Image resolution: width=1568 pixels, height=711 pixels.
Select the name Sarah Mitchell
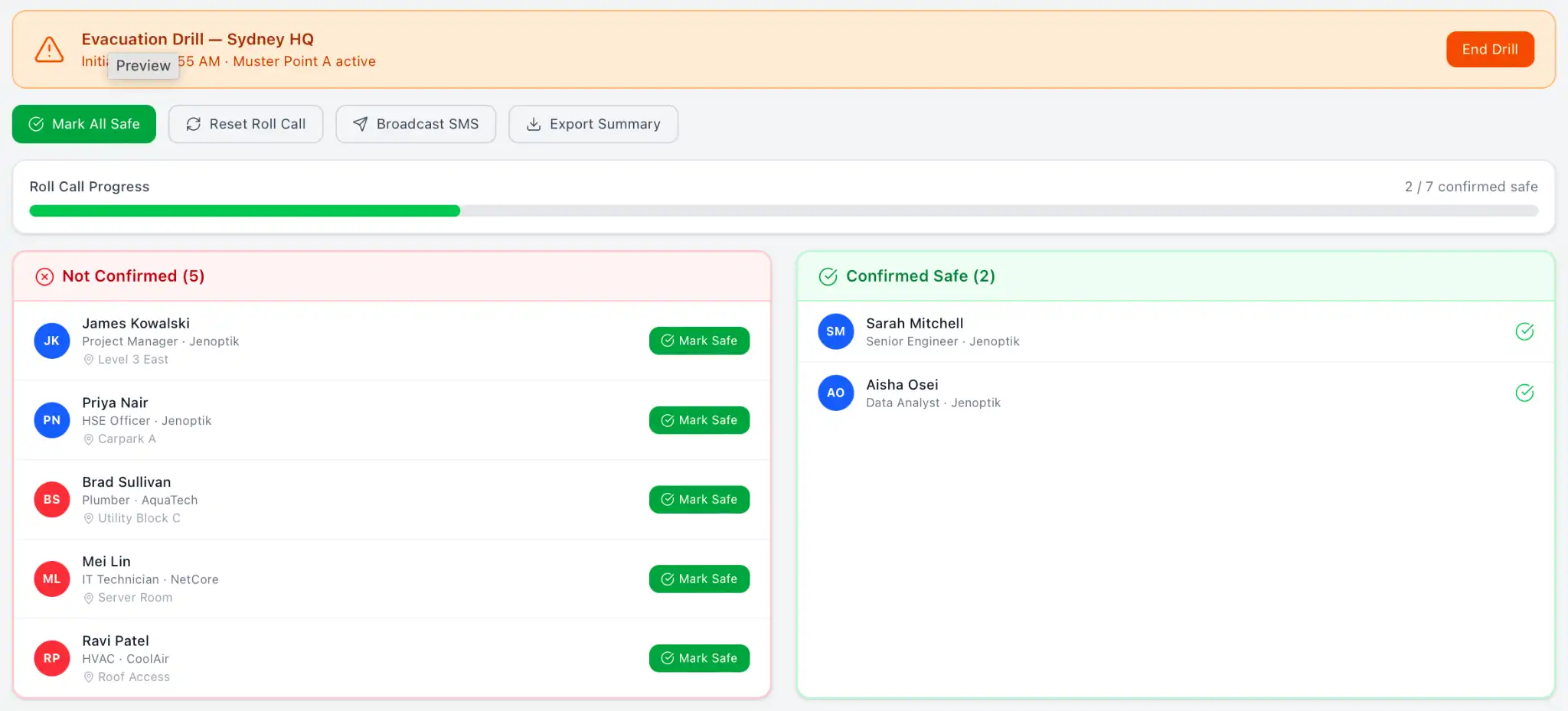915,324
